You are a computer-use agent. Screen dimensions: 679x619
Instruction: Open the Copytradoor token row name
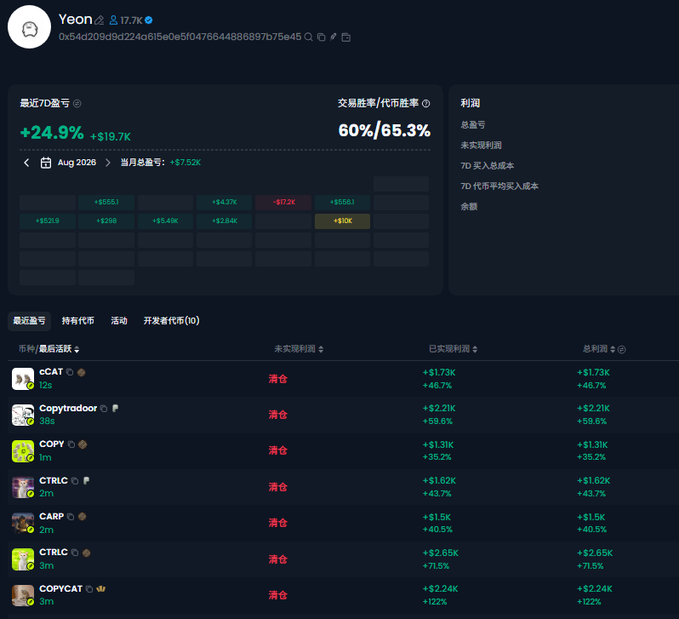click(x=68, y=408)
